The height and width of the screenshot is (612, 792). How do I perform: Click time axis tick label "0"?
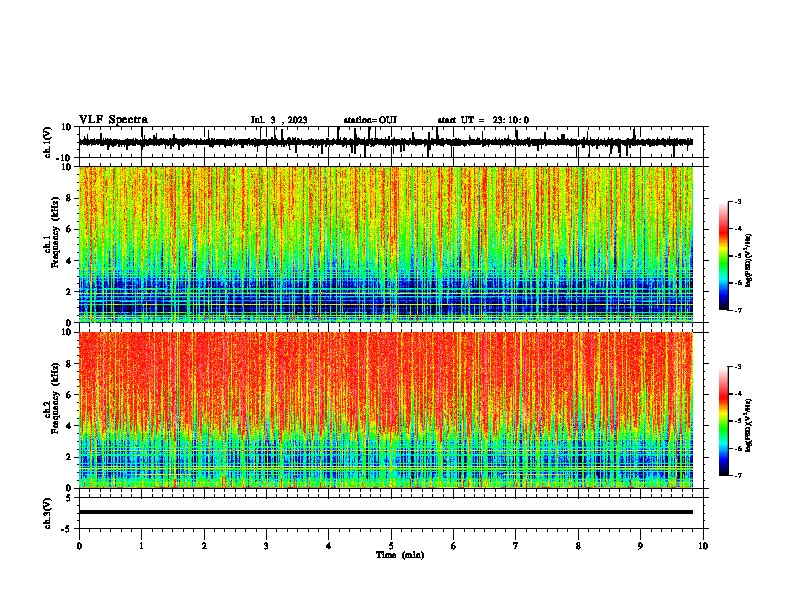(79, 546)
